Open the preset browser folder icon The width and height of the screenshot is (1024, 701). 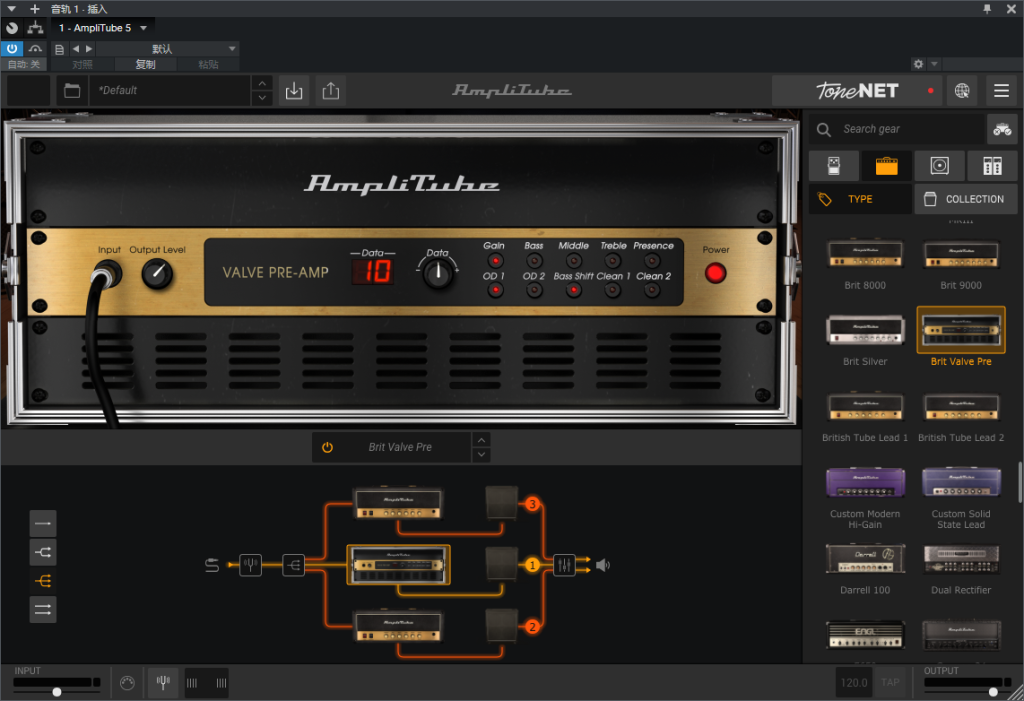click(72, 91)
